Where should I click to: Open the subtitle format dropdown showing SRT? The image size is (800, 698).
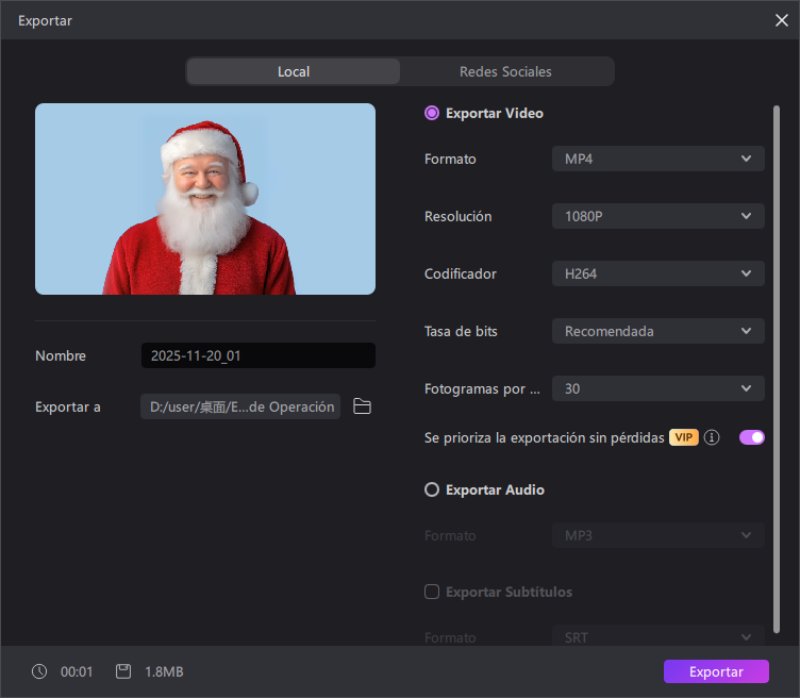pos(657,637)
